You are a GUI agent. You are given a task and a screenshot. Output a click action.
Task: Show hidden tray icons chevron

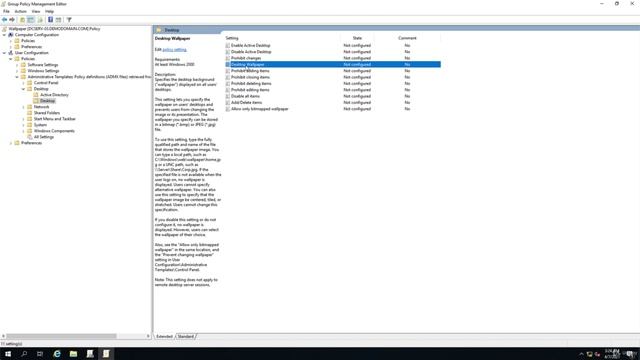click(x=581, y=354)
